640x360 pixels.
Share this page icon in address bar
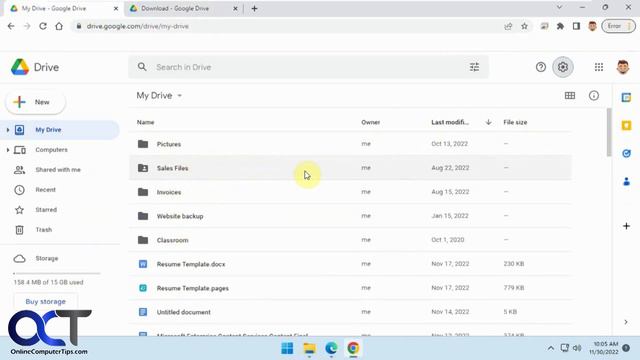508,26
